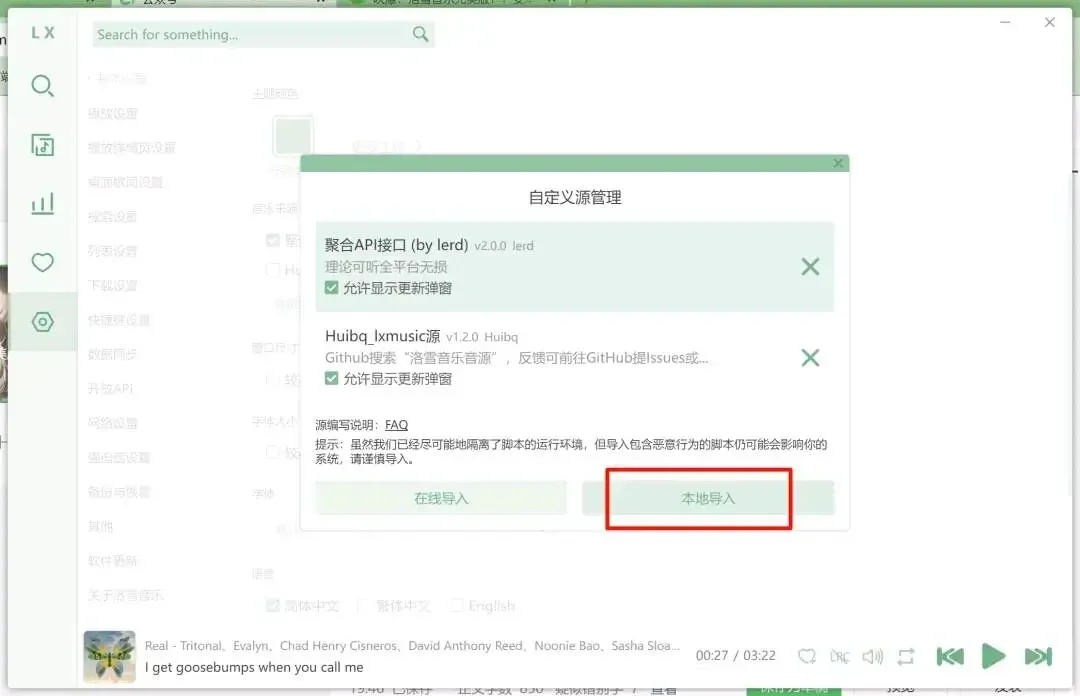The image size is (1080, 696).
Task: Open the search page in the sidebar
Action: point(42,86)
